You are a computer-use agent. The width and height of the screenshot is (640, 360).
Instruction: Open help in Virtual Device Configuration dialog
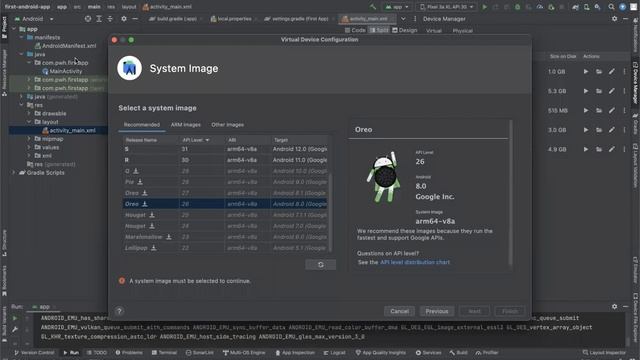[x=119, y=311]
